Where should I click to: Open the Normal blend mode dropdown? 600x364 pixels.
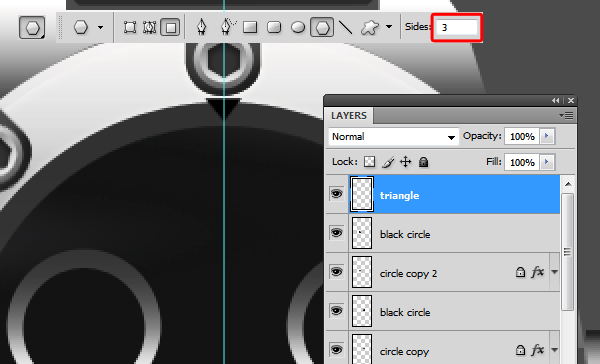(394, 137)
